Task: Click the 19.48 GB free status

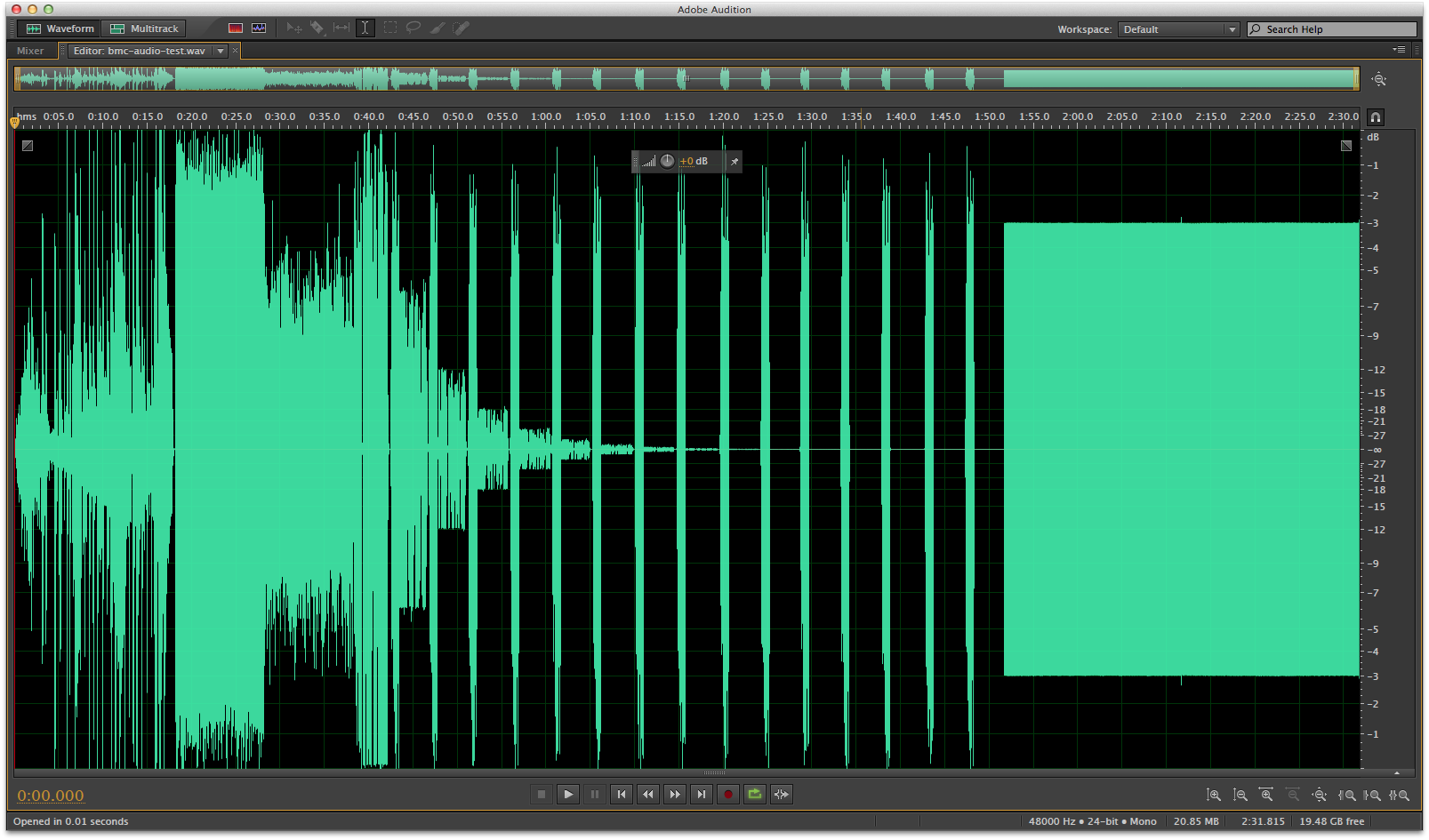Action: (1331, 821)
